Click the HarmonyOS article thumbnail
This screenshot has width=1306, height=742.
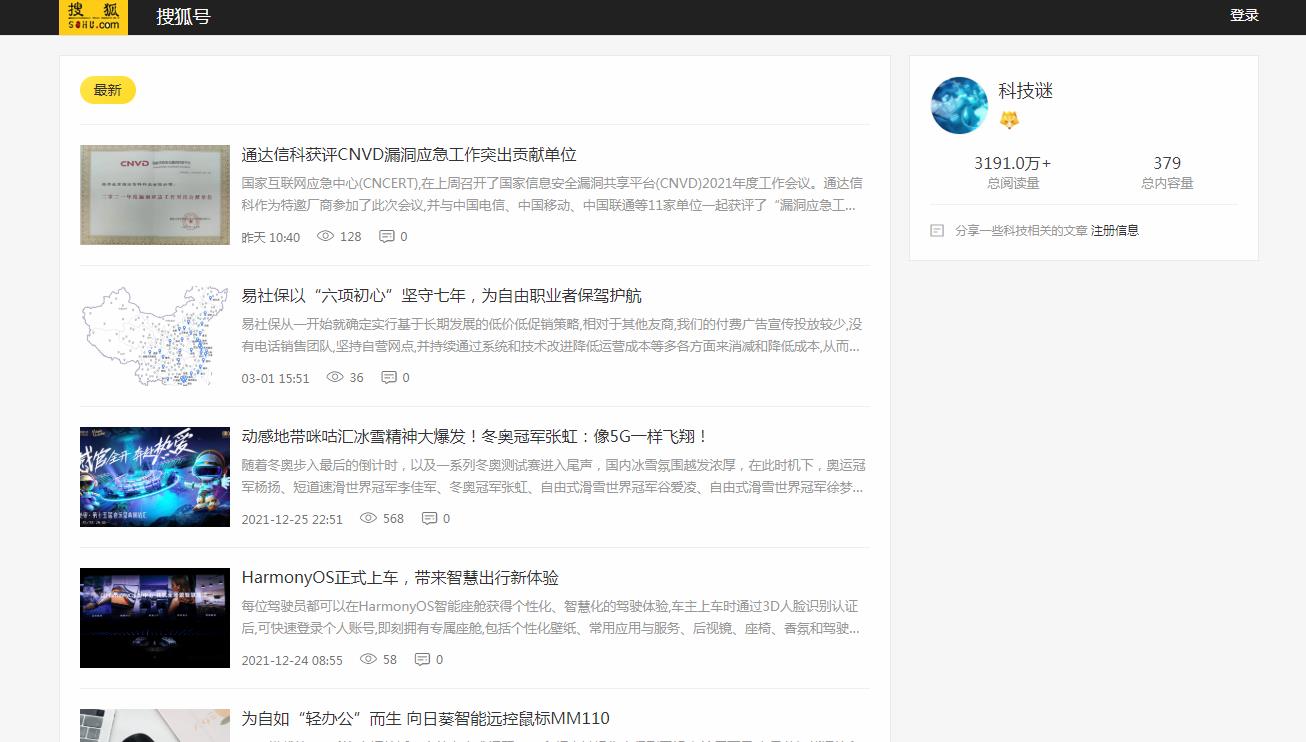pyautogui.click(x=155, y=618)
